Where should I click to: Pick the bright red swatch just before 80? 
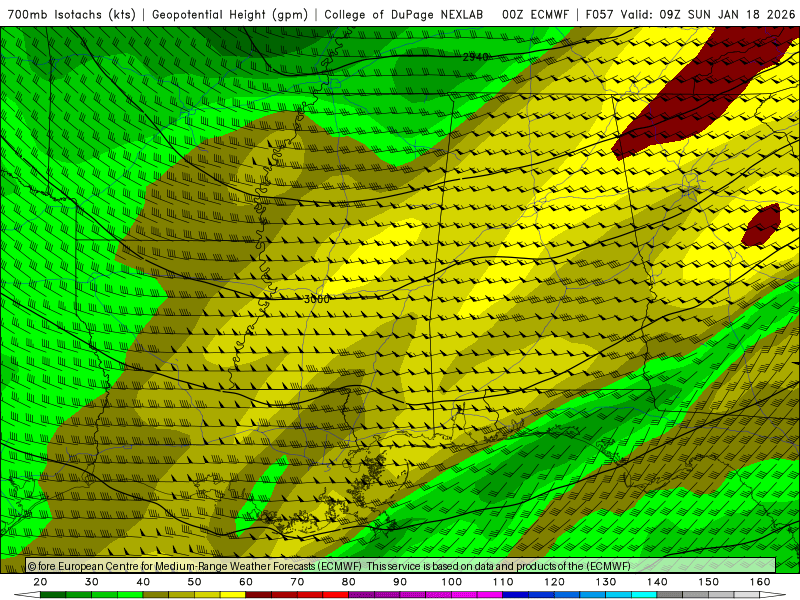pyautogui.click(x=336, y=595)
